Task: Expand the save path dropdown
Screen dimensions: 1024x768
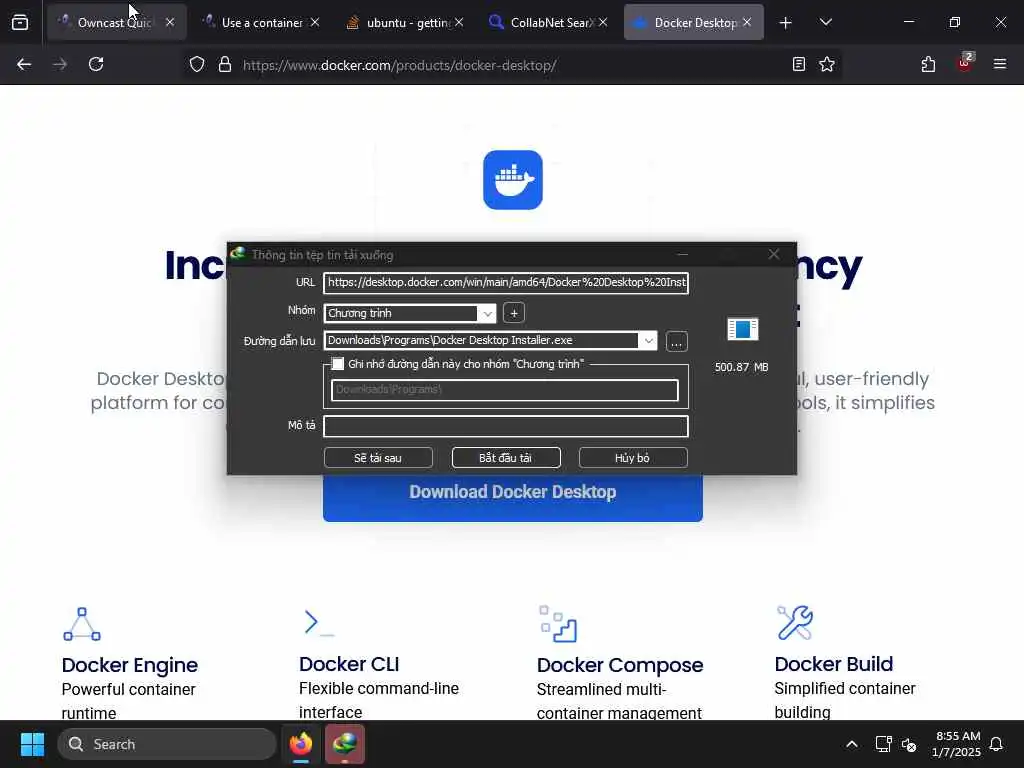Action: (648, 340)
